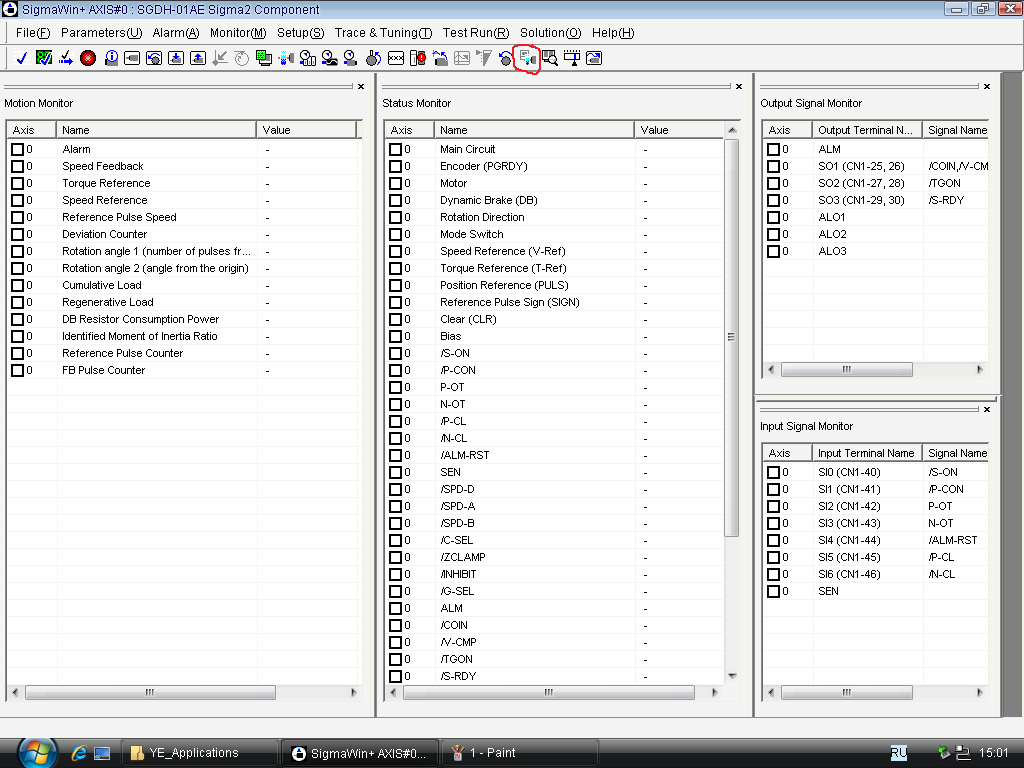
Task: Click the magnifying glass toolbar icon
Action: pyautogui.click(x=550, y=58)
